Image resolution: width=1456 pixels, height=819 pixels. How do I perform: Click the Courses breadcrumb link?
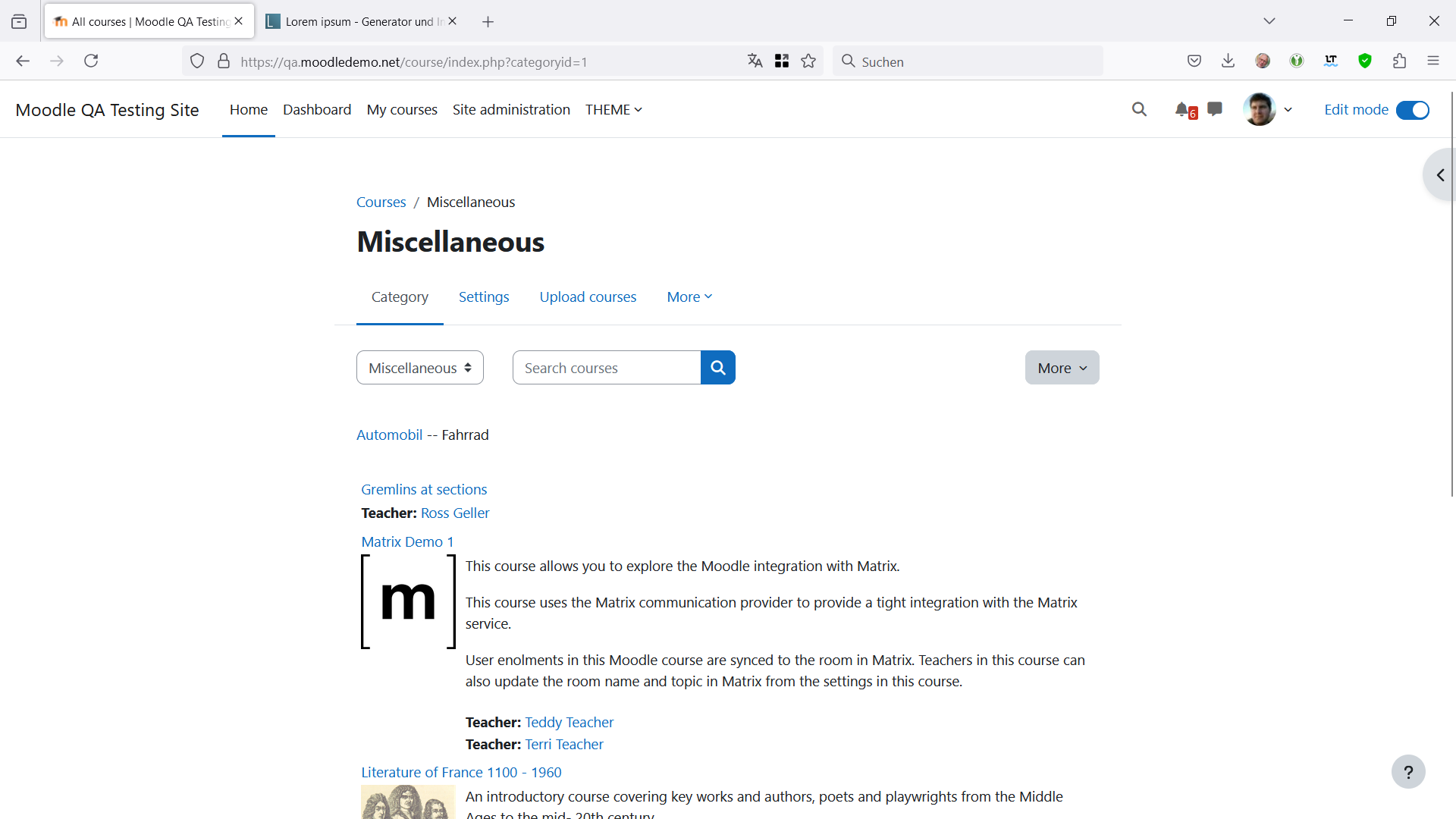381,202
